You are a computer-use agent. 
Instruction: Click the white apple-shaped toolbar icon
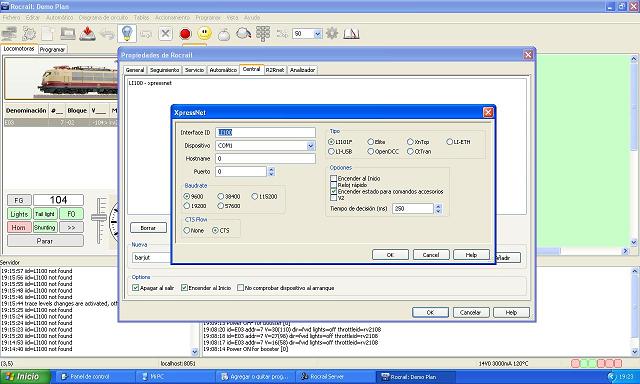(224, 34)
